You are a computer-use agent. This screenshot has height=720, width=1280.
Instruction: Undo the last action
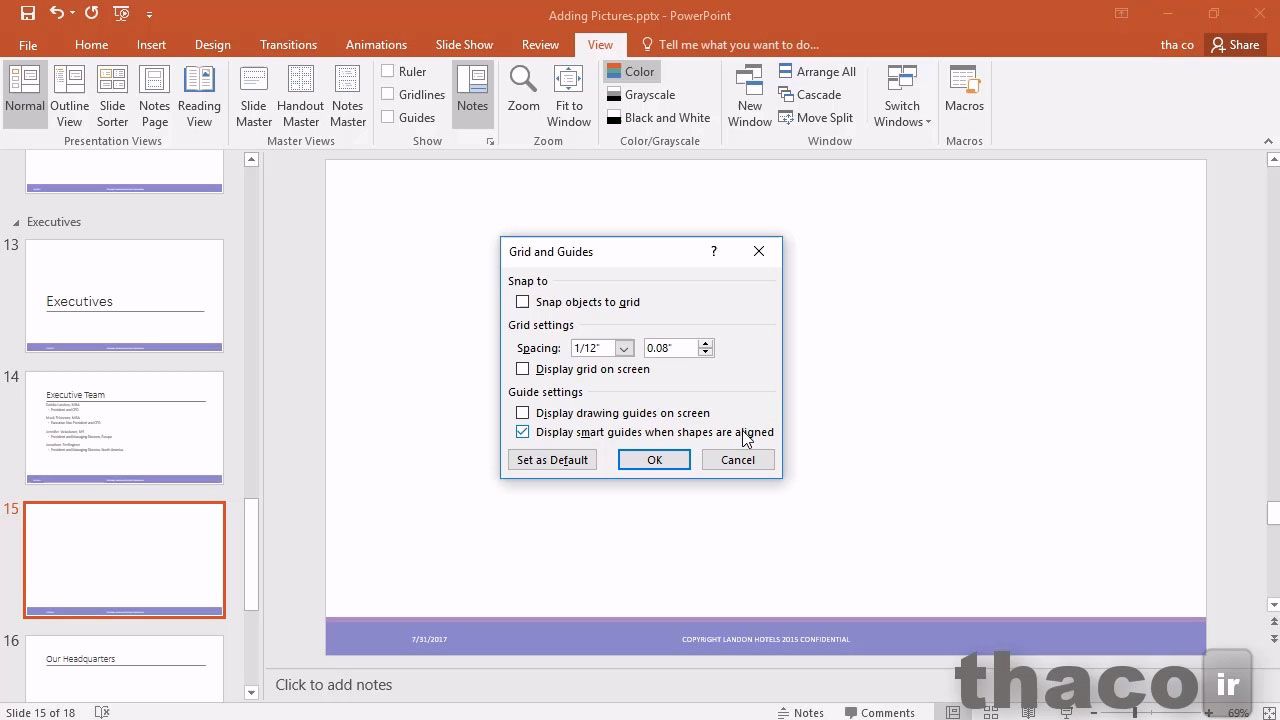click(57, 14)
